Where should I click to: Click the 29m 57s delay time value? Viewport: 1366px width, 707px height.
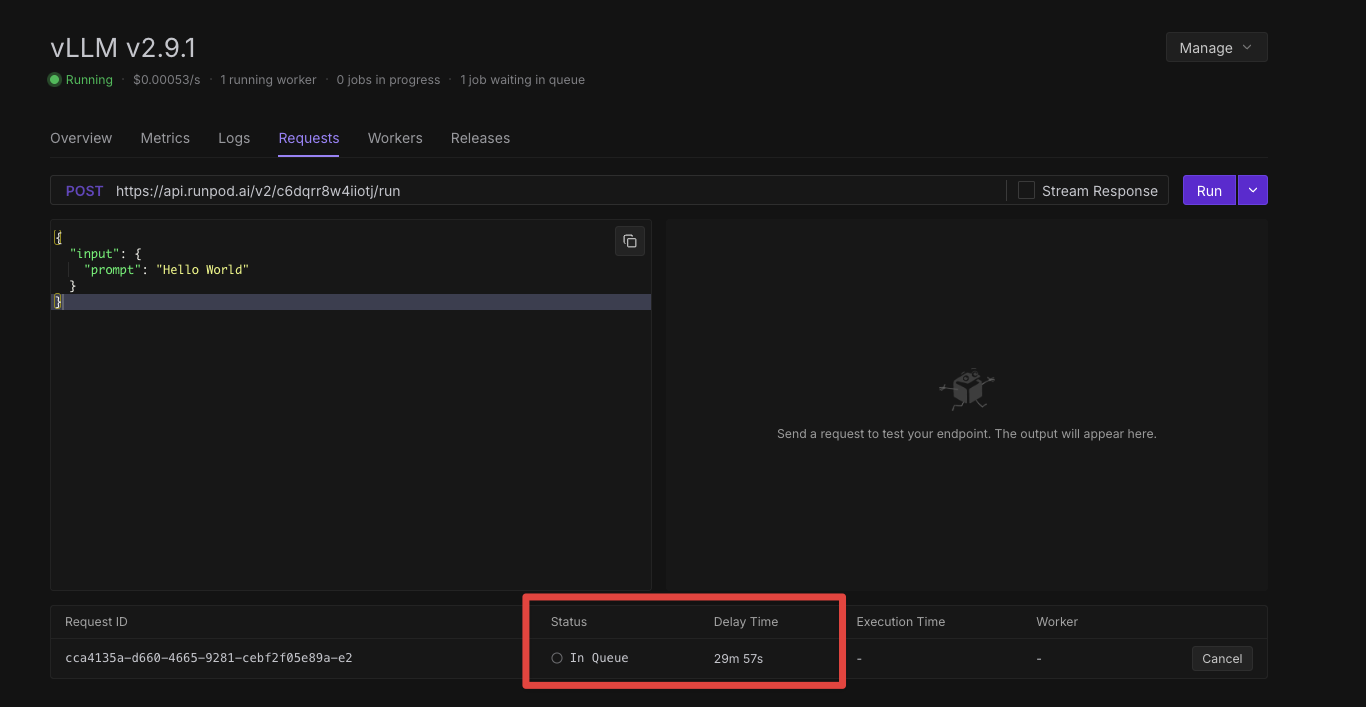pos(738,658)
